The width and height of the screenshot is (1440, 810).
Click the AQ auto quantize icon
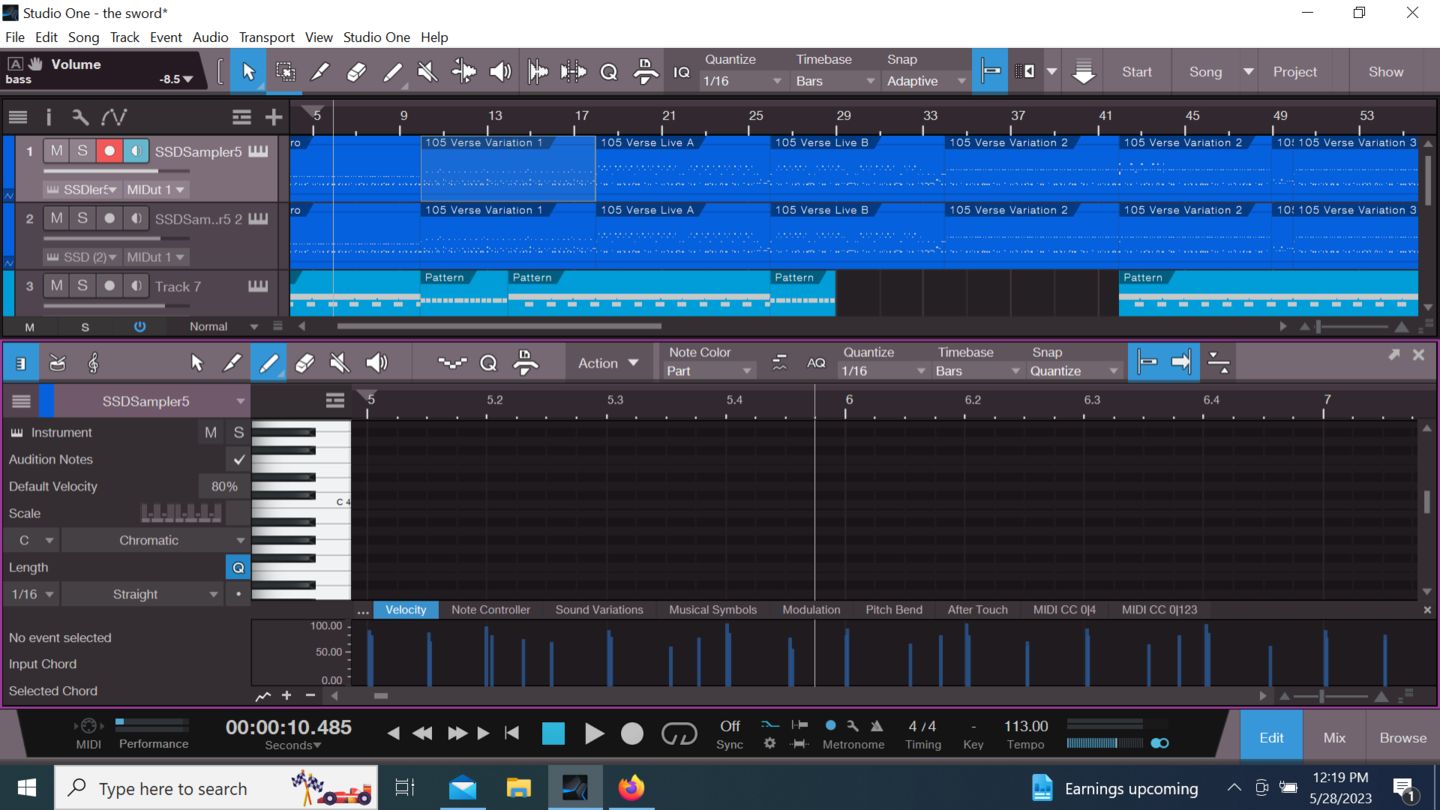[x=816, y=363]
